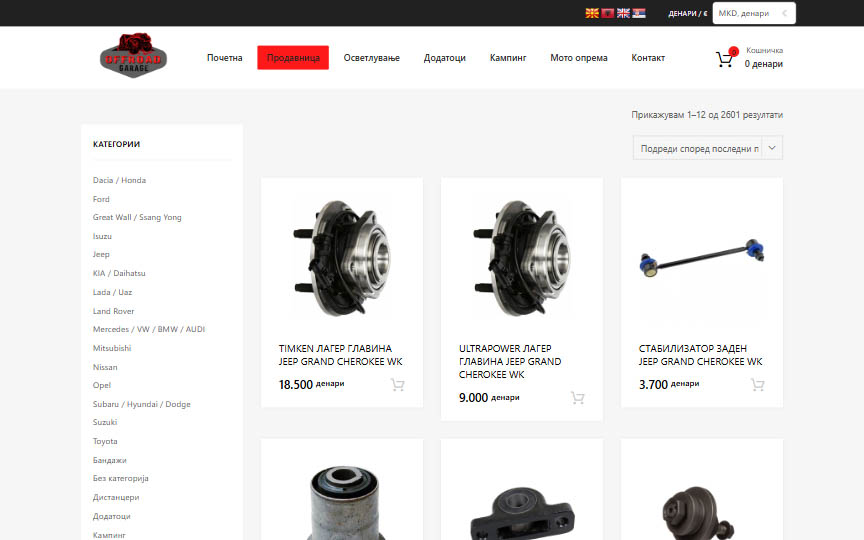This screenshot has width=864, height=540.
Task: Open the Isuzu category
Action: coord(102,236)
